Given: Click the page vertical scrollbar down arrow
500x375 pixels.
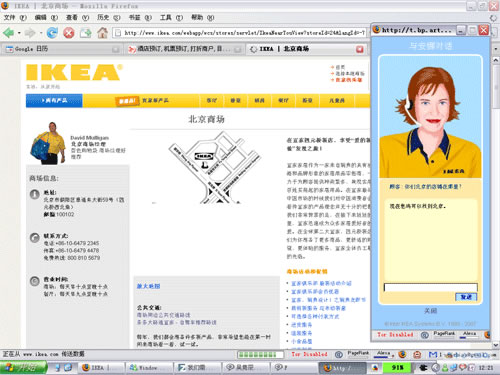Looking at the screenshot, I should 496,345.
